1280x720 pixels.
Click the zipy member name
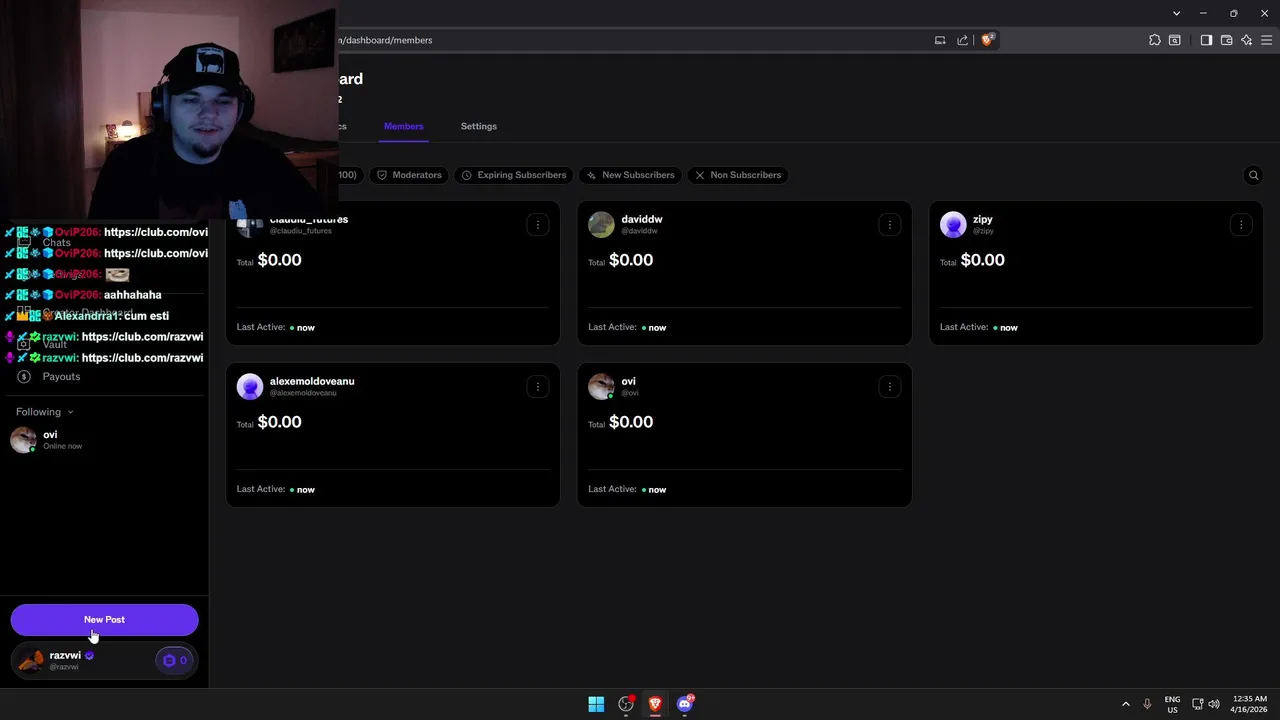(x=982, y=219)
